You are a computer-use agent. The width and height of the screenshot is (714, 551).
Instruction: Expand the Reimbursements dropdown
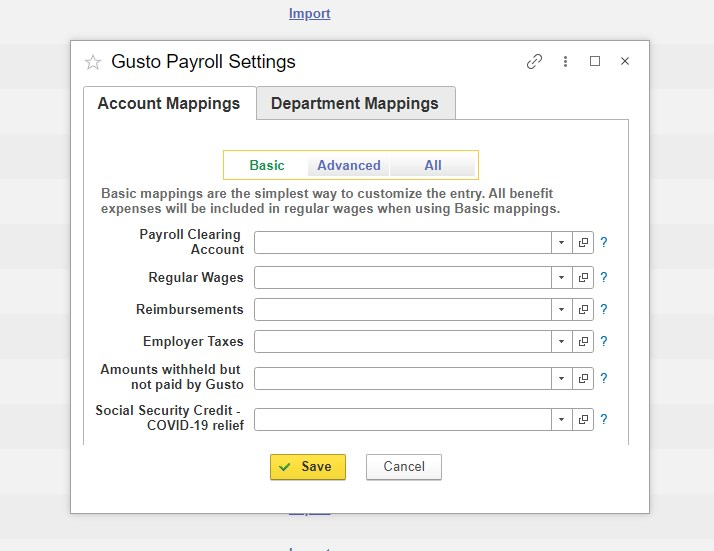click(x=561, y=309)
